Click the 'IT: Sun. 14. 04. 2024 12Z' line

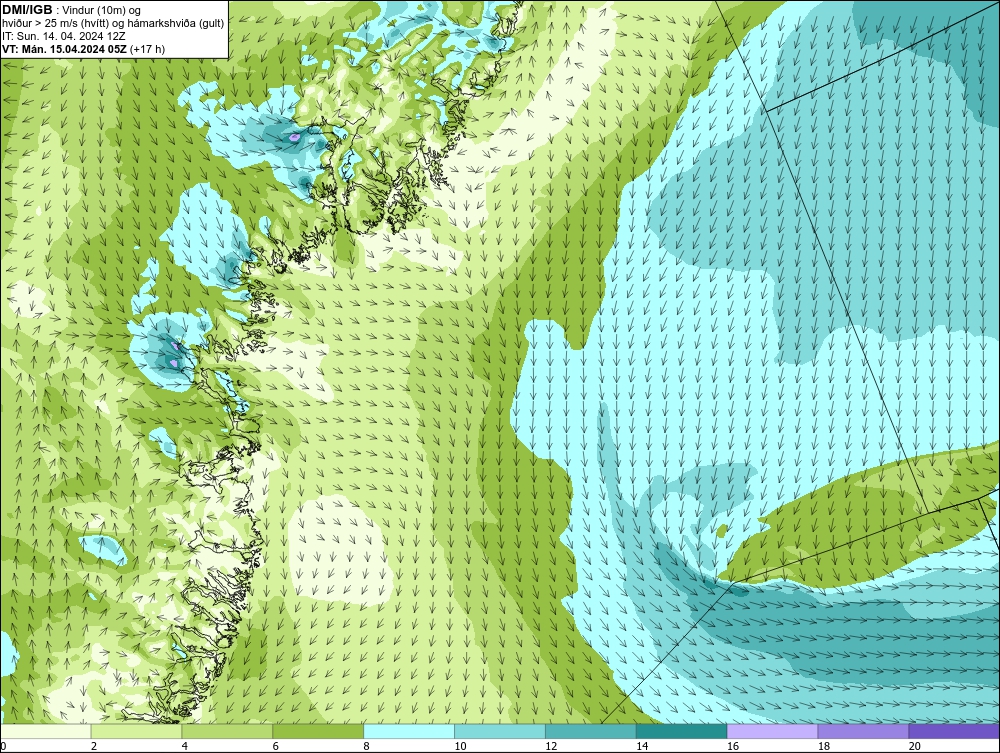(x=64, y=36)
